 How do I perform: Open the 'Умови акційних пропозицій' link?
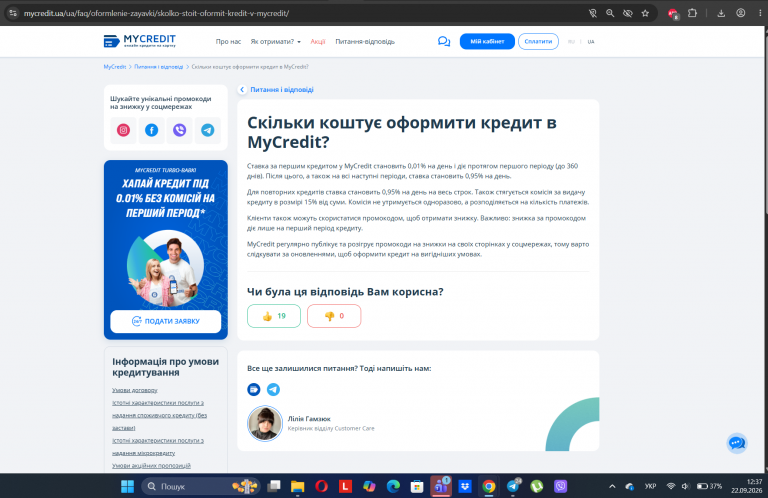click(151, 466)
